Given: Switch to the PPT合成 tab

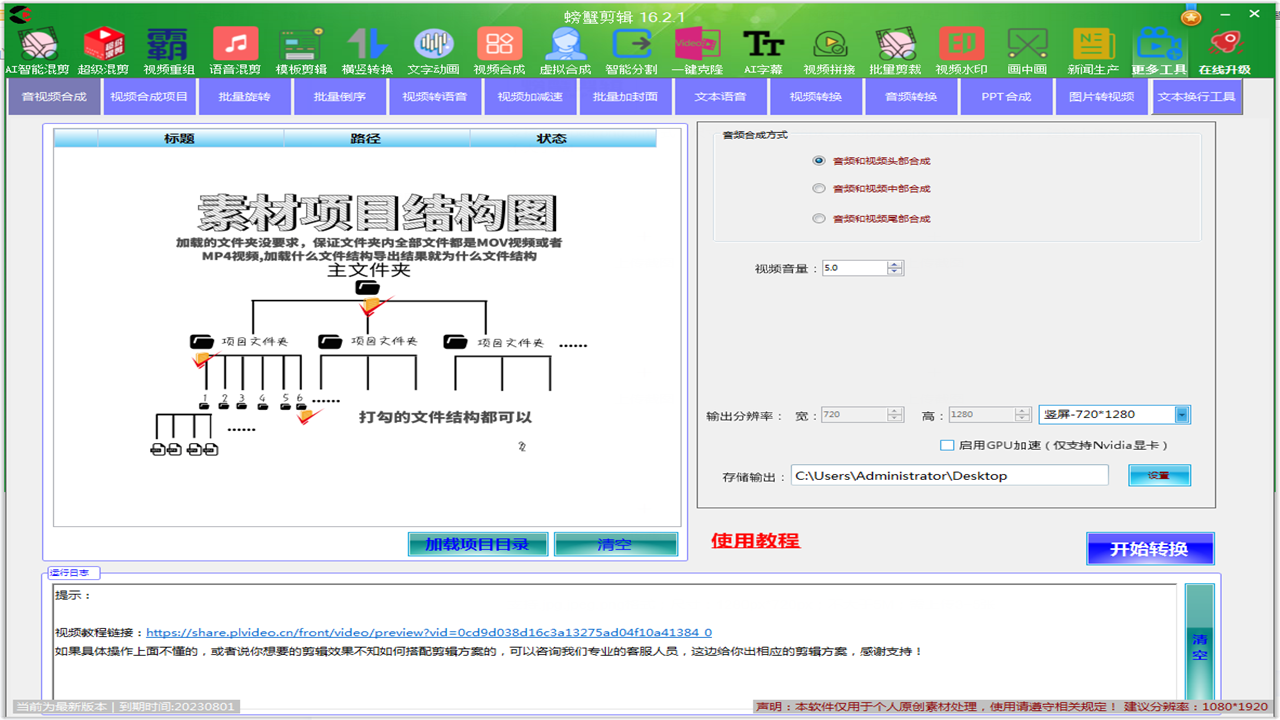Looking at the screenshot, I should pyautogui.click(x=1005, y=96).
